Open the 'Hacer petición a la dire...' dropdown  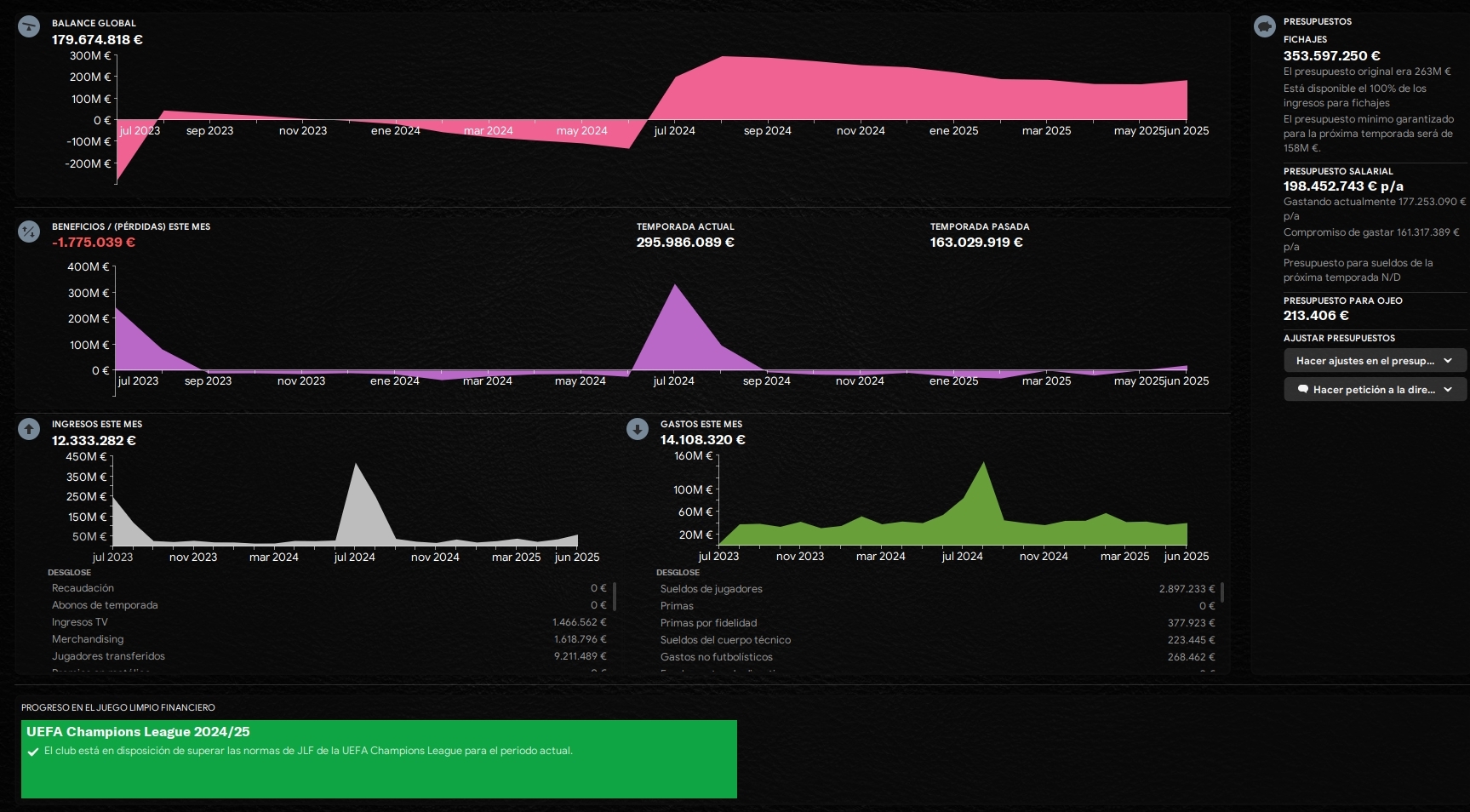[x=1375, y=390]
